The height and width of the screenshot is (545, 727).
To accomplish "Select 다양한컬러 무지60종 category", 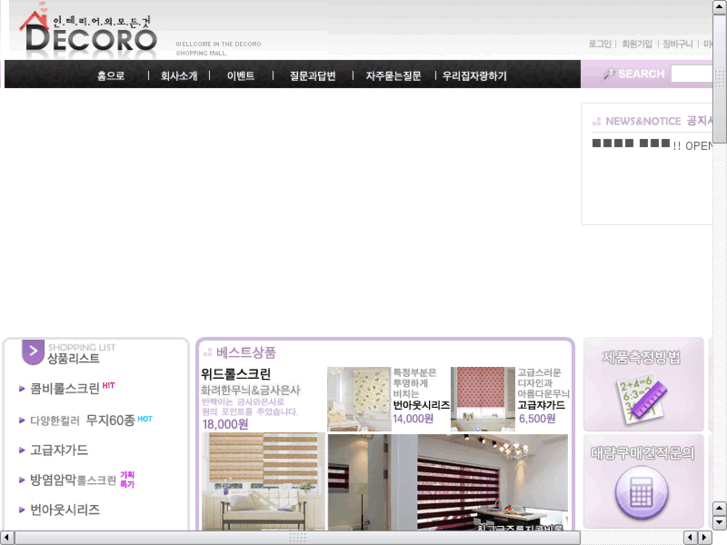I will tap(83, 420).
